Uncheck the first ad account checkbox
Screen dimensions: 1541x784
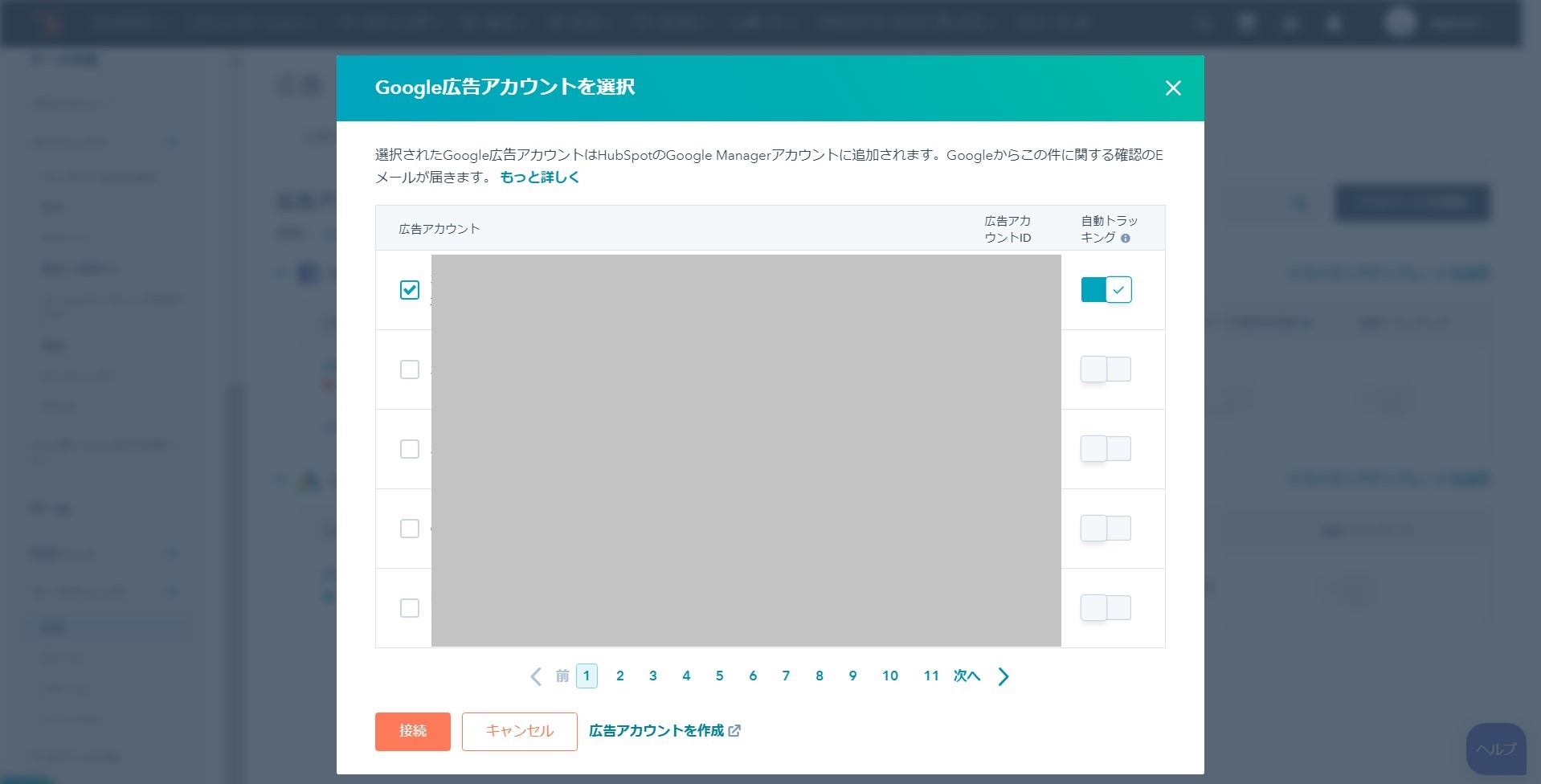coord(410,290)
